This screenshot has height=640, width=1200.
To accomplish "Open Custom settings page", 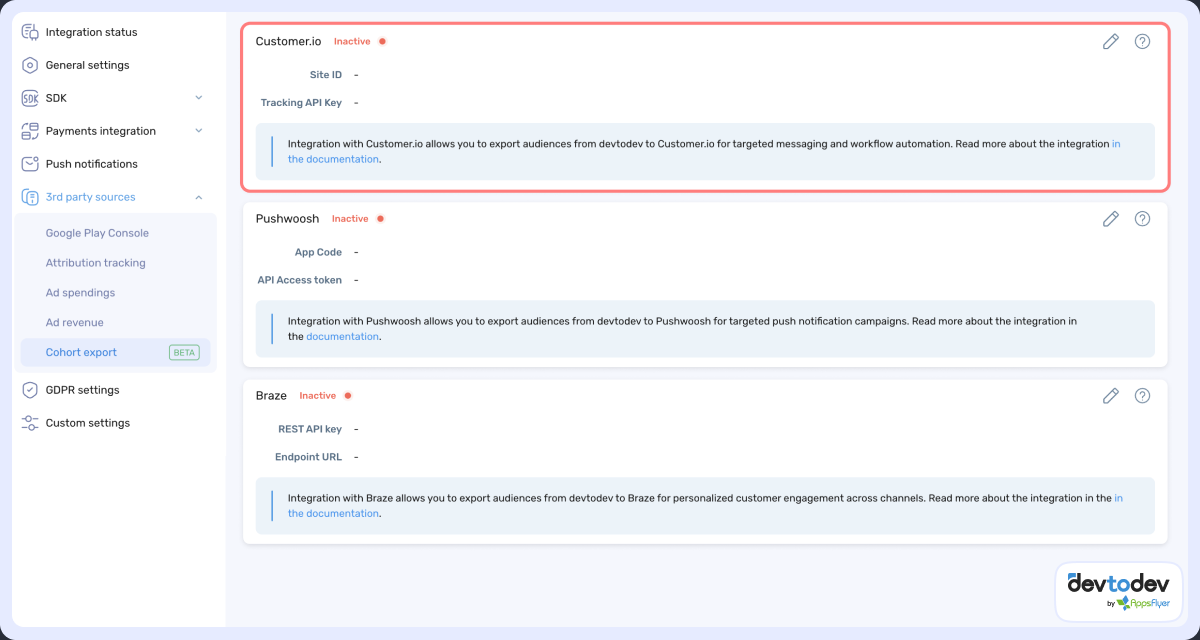I will click(x=87, y=423).
